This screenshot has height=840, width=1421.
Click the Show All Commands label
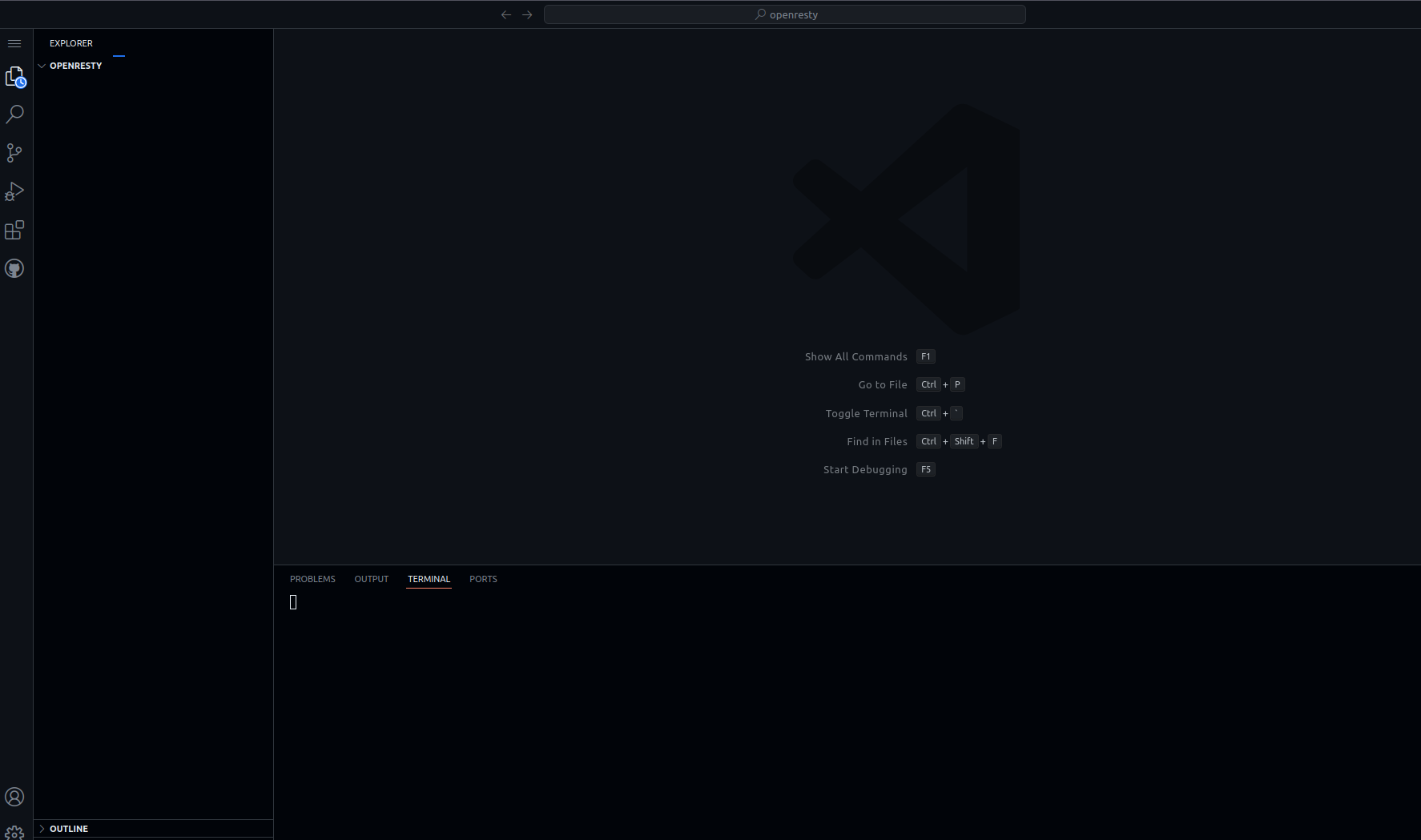(856, 357)
